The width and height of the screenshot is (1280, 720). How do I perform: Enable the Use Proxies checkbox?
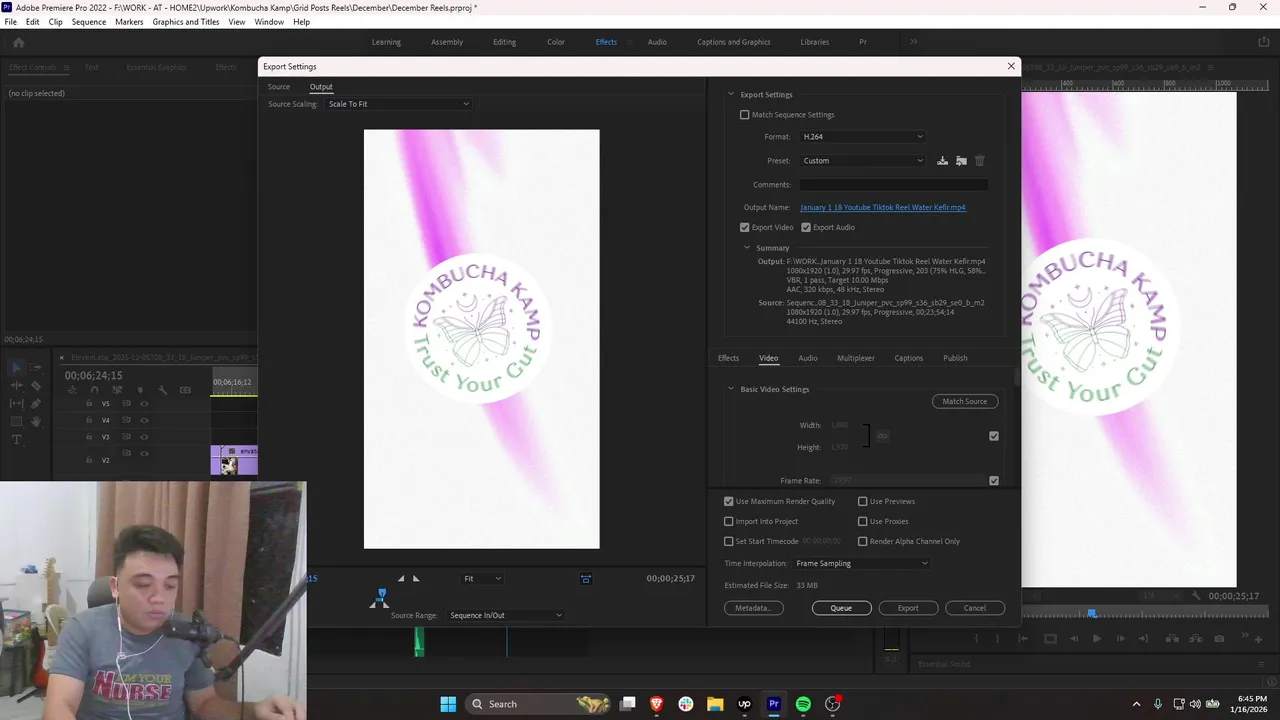pos(863,521)
